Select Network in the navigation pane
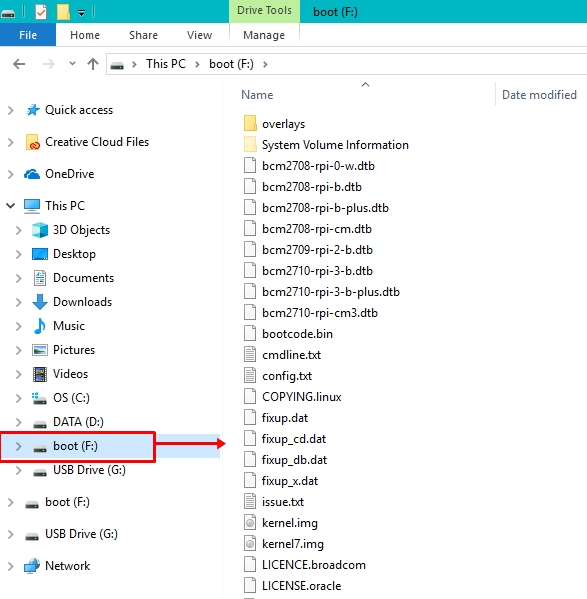Screen dimensions: 587x599 tap(68, 566)
